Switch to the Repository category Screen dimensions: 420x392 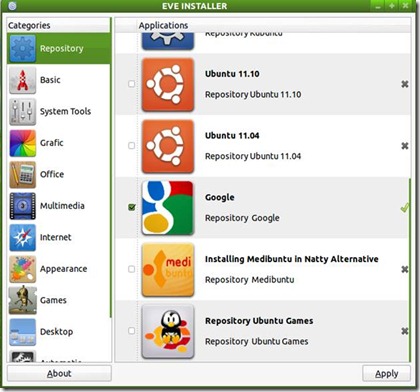(x=59, y=49)
